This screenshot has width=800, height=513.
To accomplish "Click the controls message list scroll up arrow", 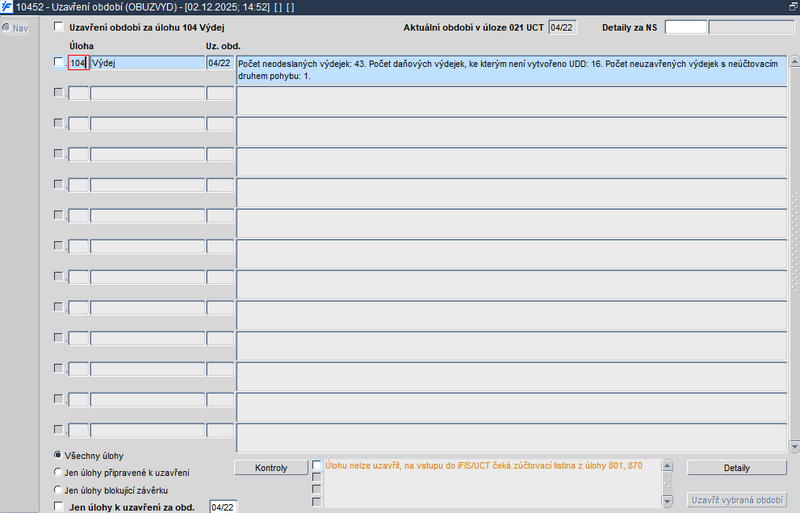I will (667, 466).
